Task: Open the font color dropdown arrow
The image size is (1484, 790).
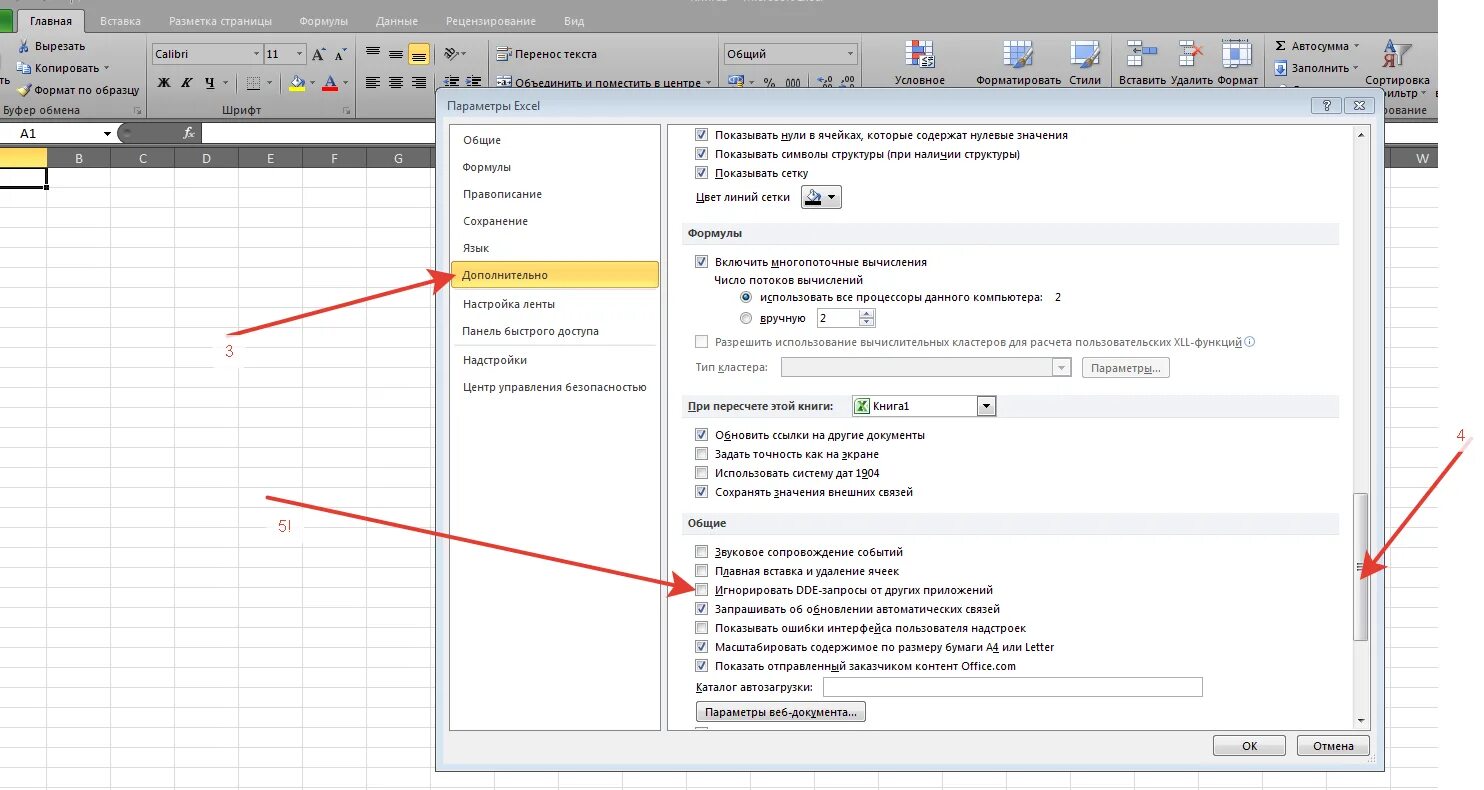Action: pyautogui.click(x=346, y=83)
